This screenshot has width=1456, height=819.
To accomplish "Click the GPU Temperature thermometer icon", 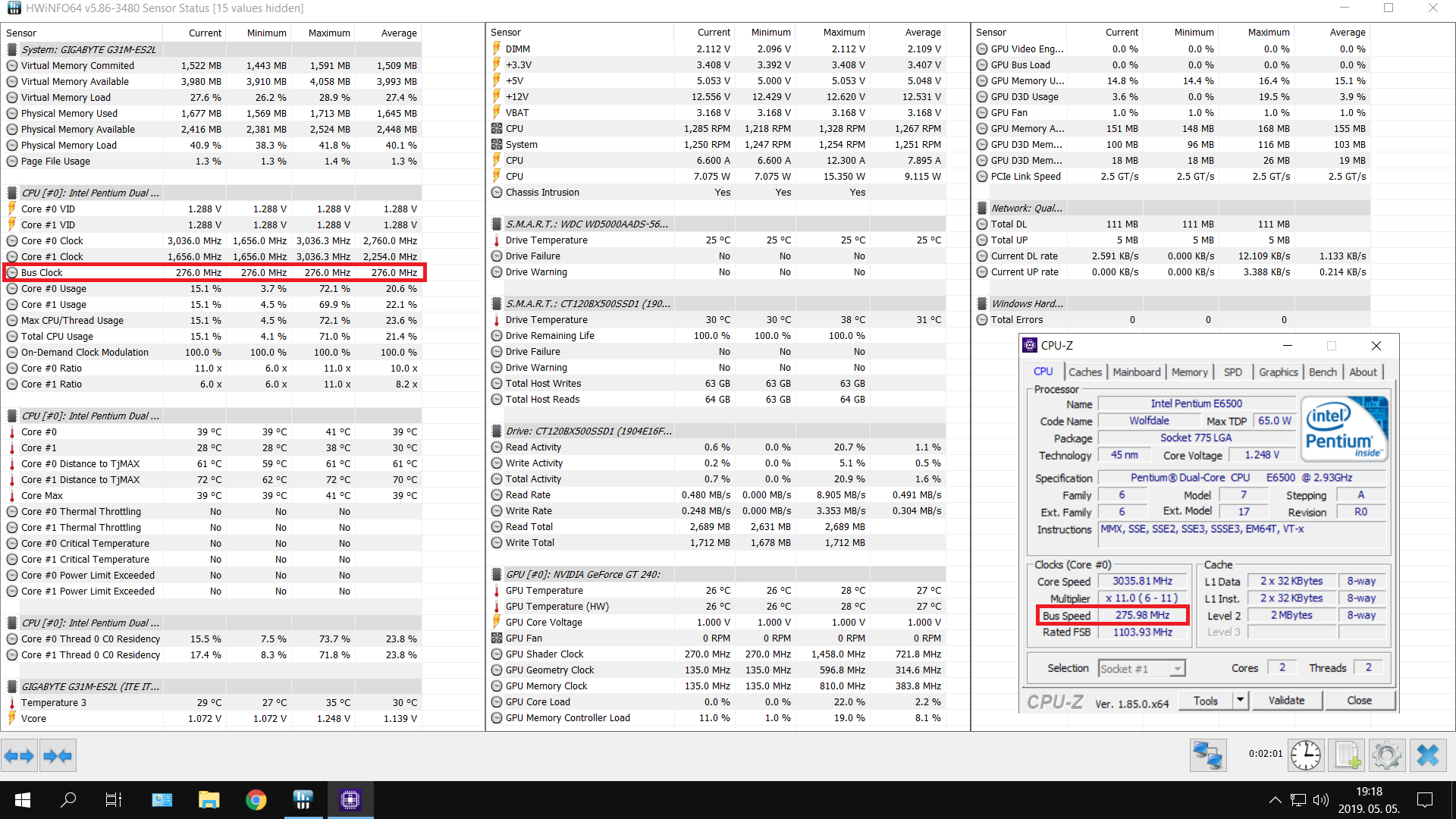I will 497,591.
